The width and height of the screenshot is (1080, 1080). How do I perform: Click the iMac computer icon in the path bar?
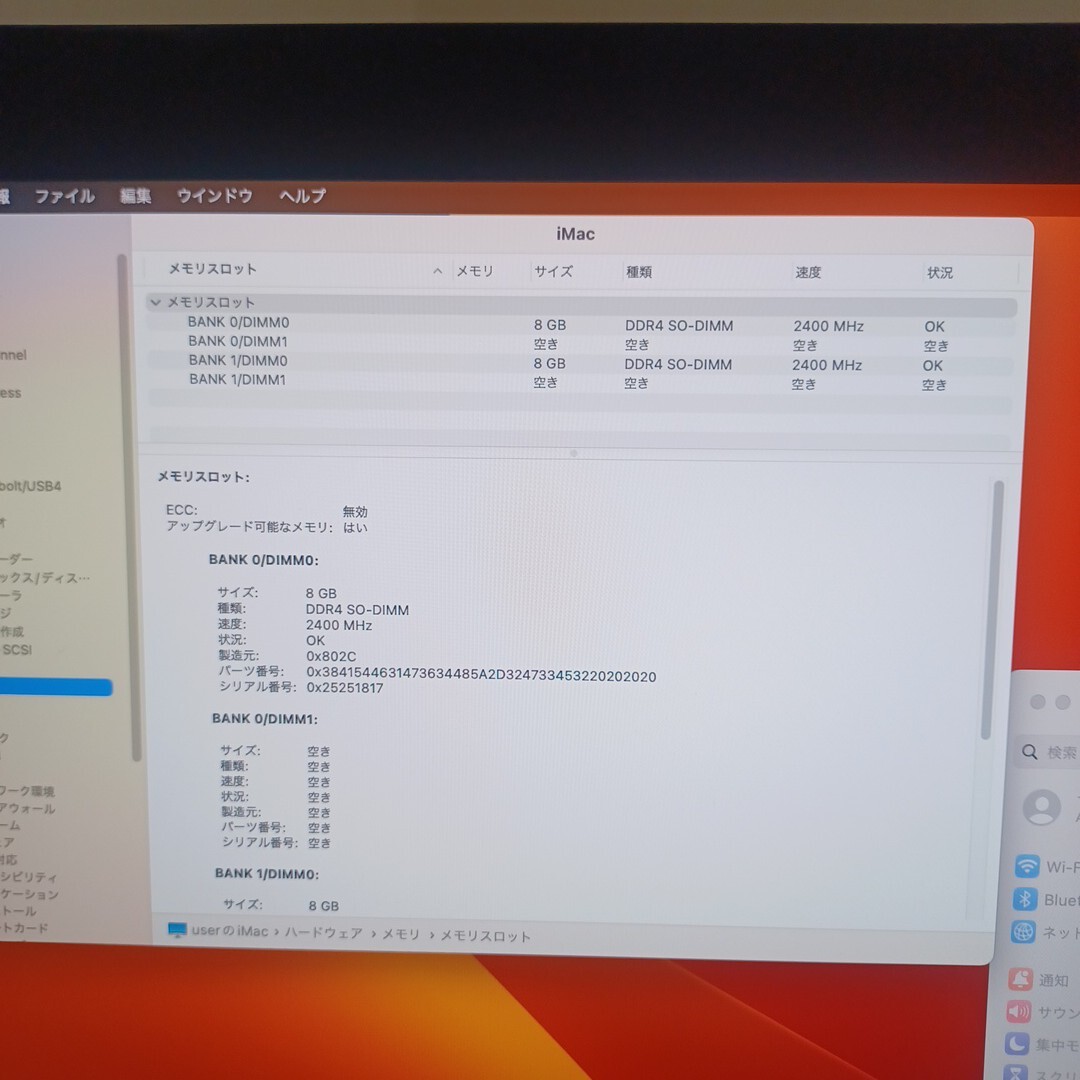point(177,931)
